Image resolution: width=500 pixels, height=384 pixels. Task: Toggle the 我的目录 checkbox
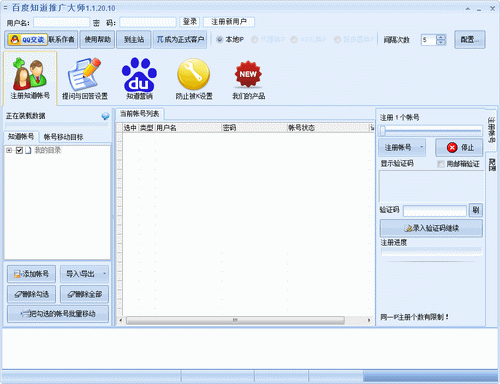click(x=19, y=150)
